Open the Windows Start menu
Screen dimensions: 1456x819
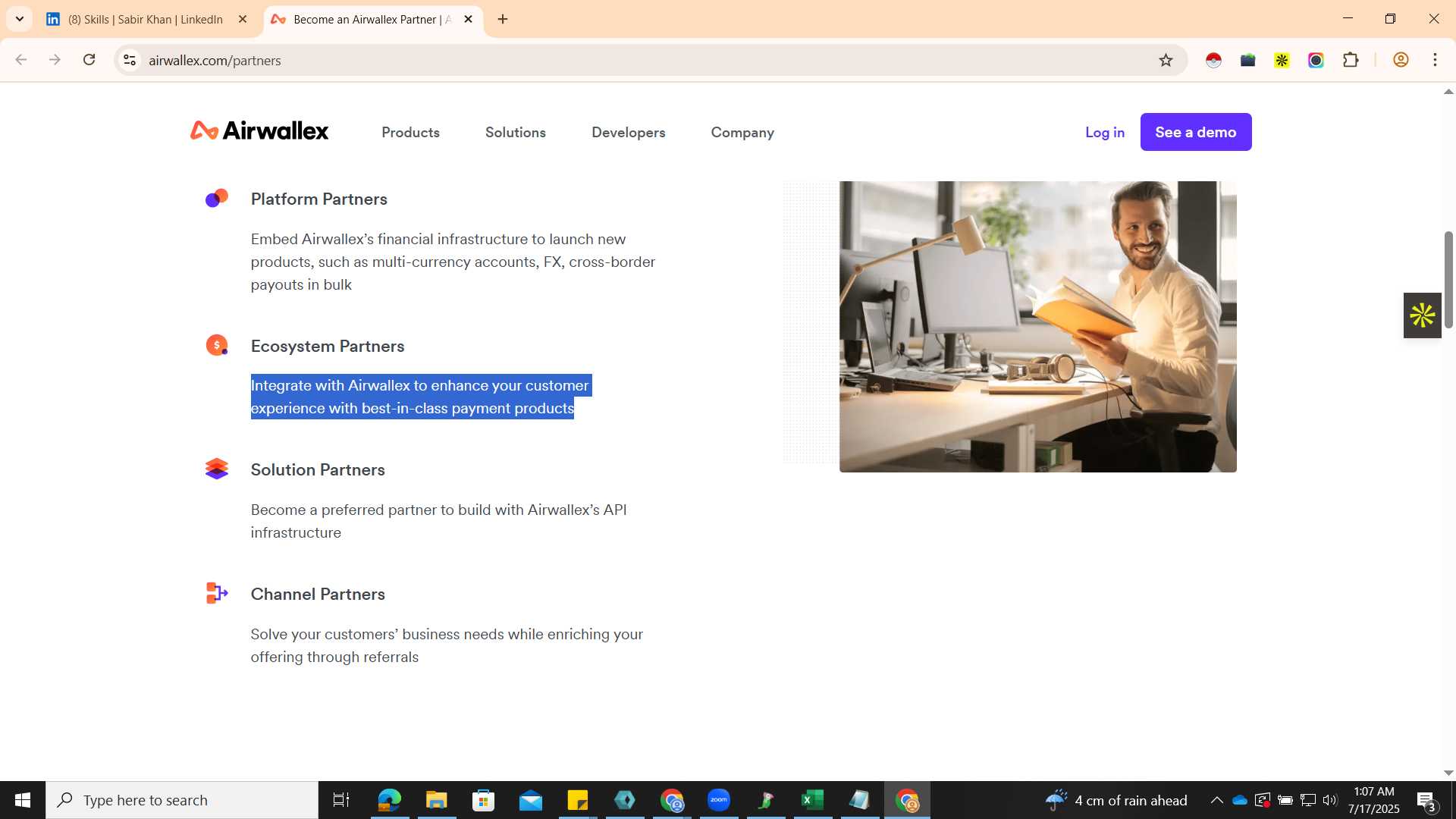[x=23, y=800]
